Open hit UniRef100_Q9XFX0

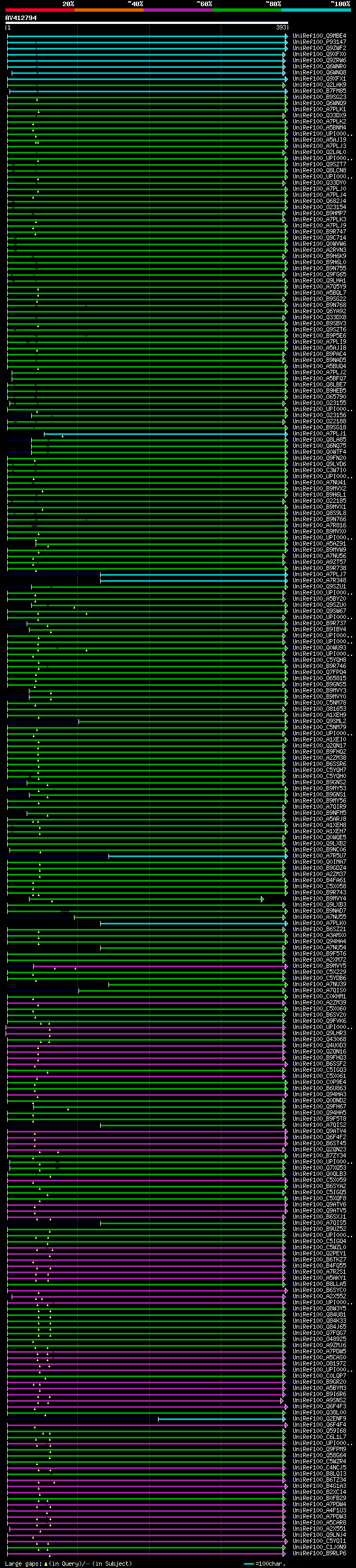(319, 54)
